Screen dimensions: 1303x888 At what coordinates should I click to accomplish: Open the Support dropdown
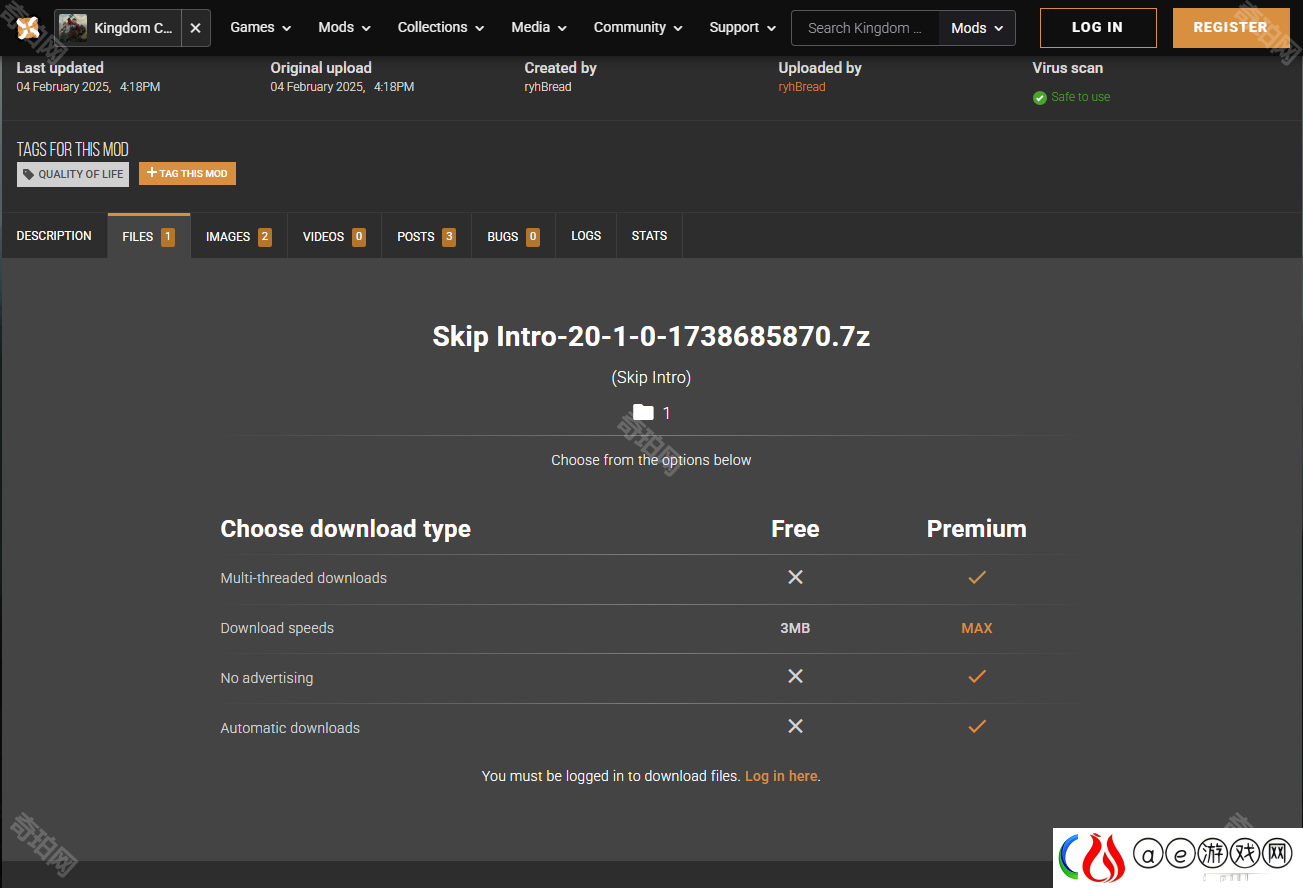(743, 28)
